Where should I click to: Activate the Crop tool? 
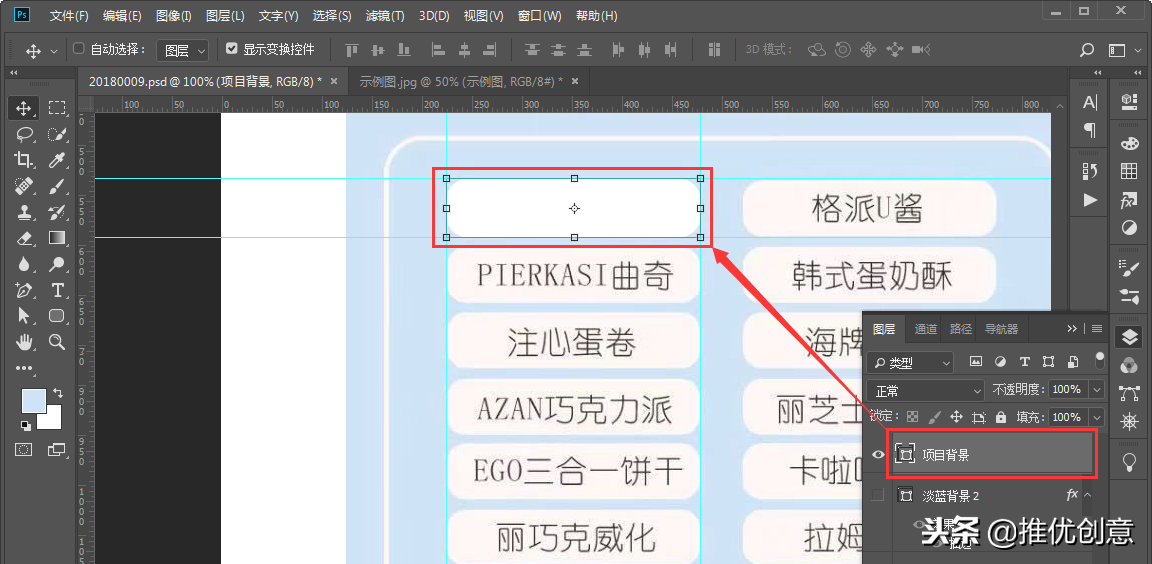coord(24,160)
